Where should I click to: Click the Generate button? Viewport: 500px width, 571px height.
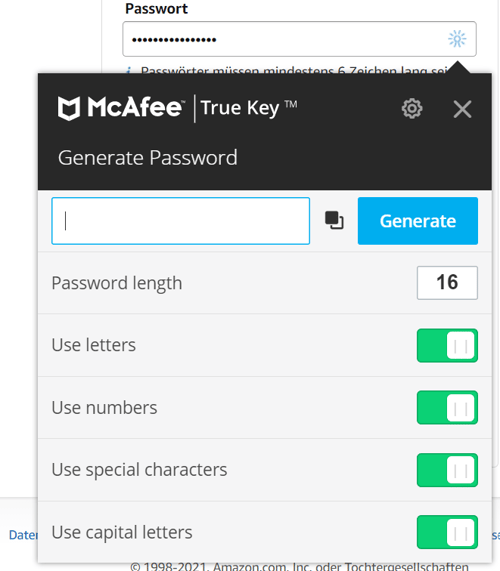point(418,221)
